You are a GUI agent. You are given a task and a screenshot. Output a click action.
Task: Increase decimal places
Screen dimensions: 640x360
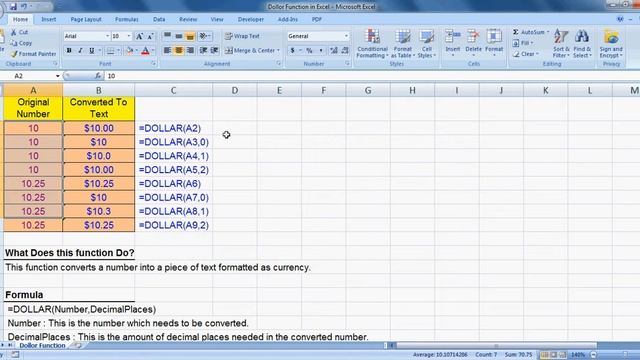tap(334, 51)
